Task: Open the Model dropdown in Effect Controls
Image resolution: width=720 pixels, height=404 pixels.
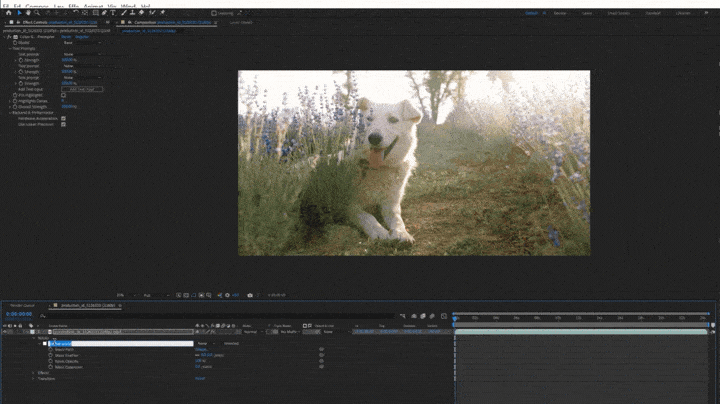Action: point(81,43)
